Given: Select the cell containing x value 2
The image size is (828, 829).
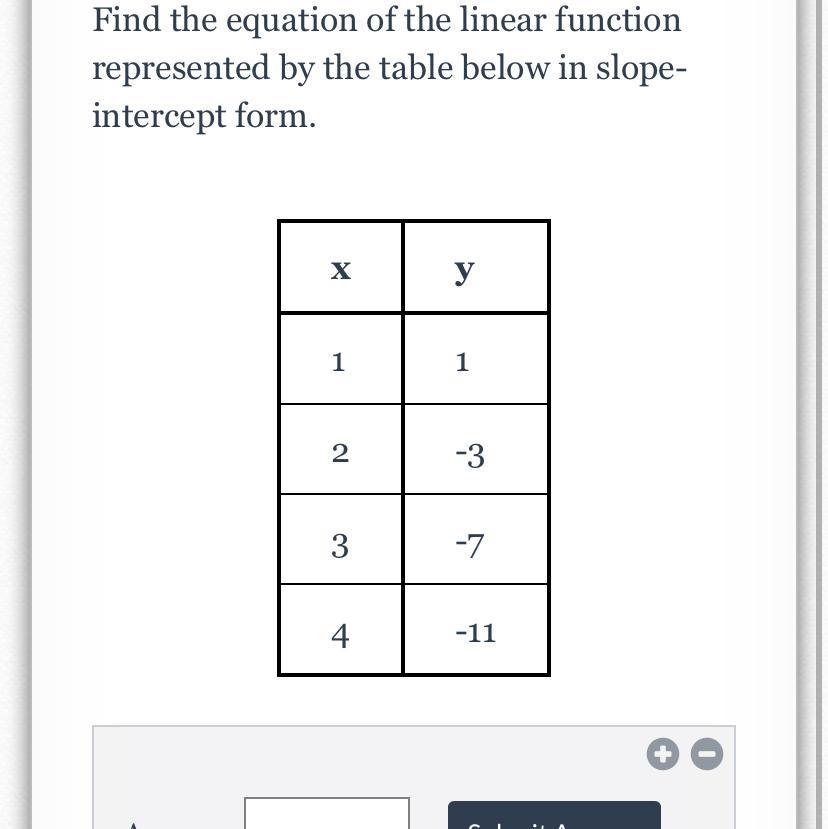Looking at the screenshot, I should 341,449.
